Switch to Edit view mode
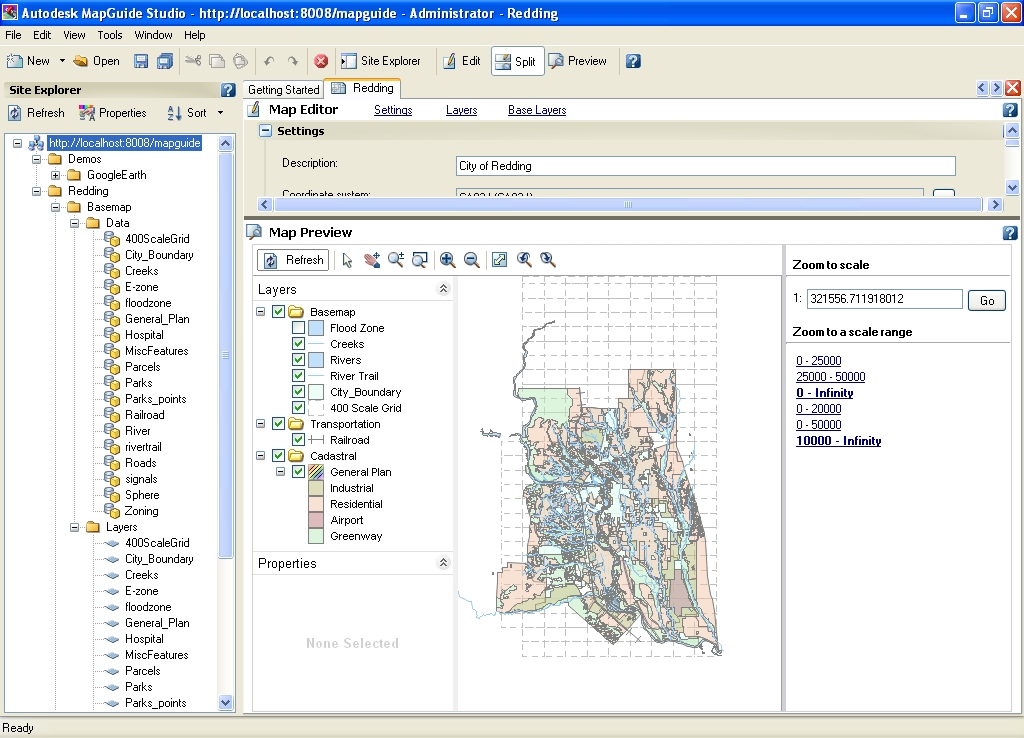 pos(462,61)
